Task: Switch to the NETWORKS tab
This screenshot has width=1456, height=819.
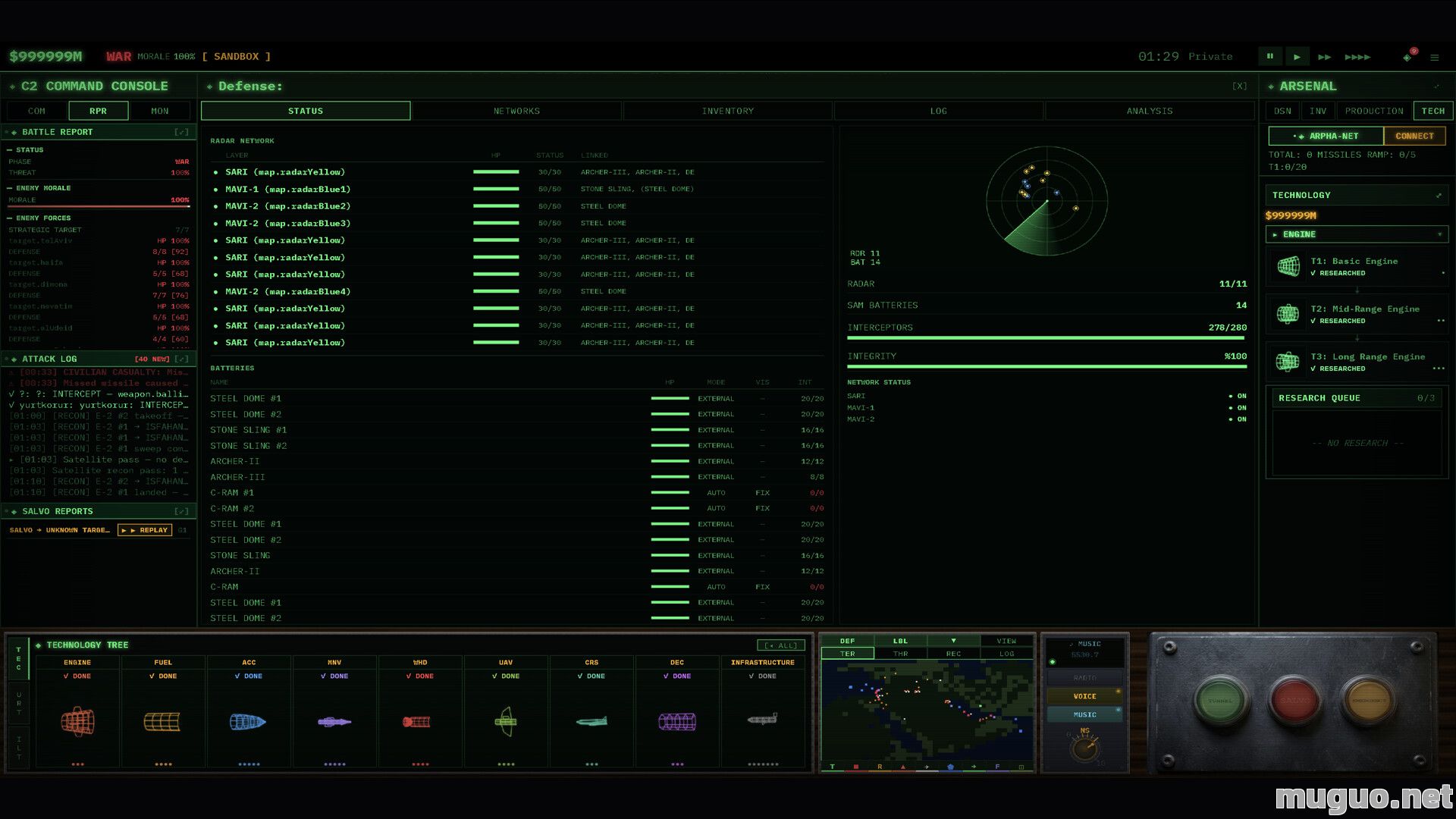Action: coord(516,111)
